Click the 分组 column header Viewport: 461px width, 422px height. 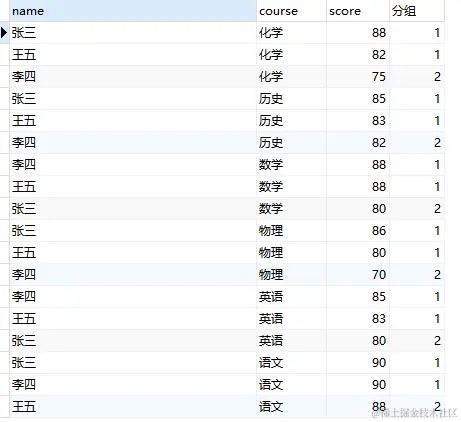[417, 11]
